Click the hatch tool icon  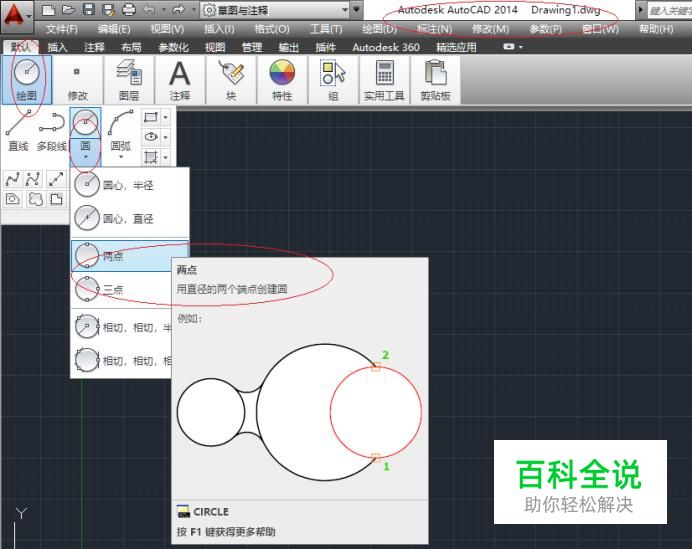point(151,157)
